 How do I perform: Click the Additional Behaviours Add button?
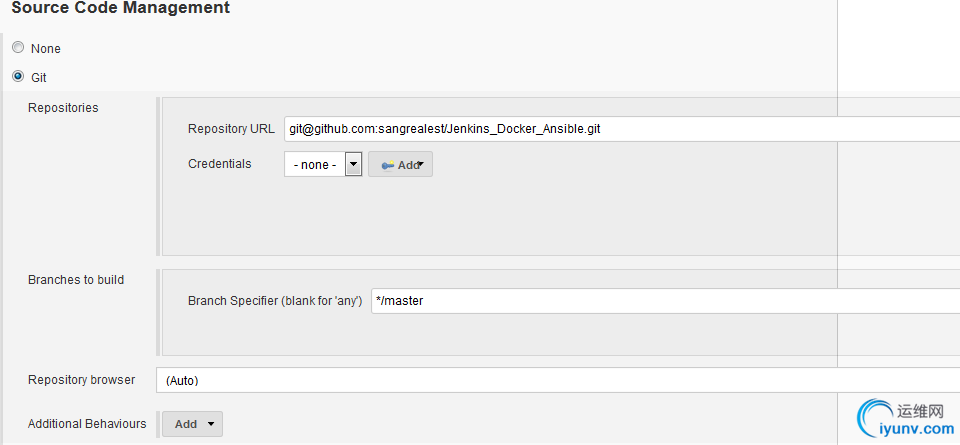click(x=192, y=424)
